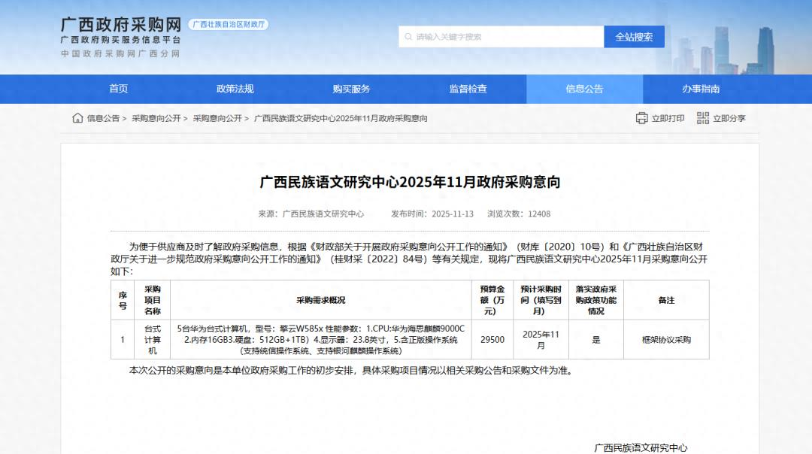Click the budget amount 29500 table cell
Screen dimensions: 812x454
pyautogui.click(x=492, y=340)
